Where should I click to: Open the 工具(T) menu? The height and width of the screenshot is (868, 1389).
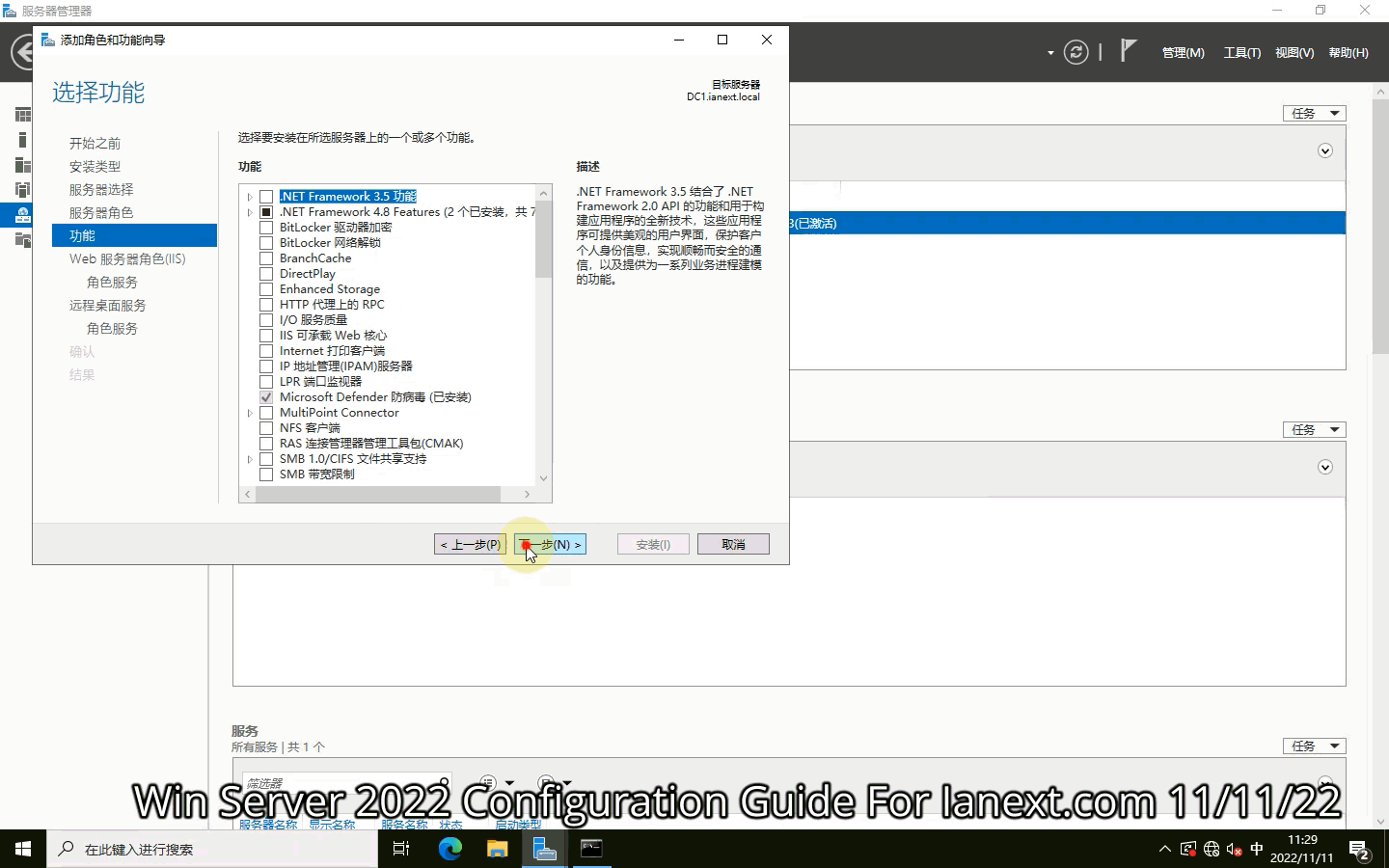[x=1242, y=53]
